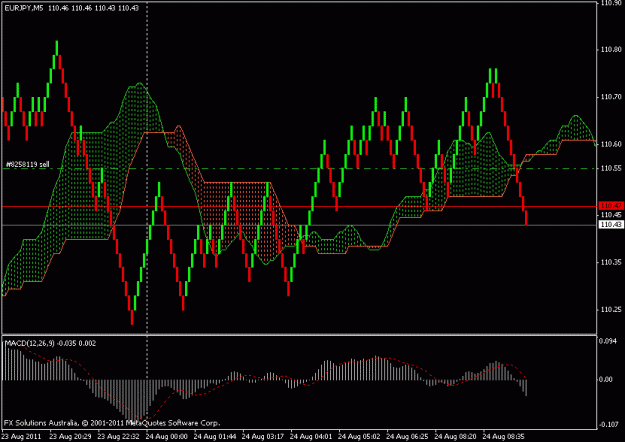Screen dimensions: 625x442
Task: Click the 24 Aug 08:20 time label
Action: pos(455,437)
